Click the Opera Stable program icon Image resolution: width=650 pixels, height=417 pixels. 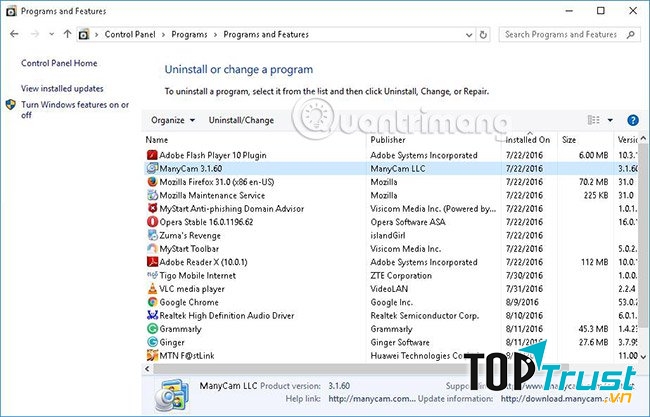152,222
